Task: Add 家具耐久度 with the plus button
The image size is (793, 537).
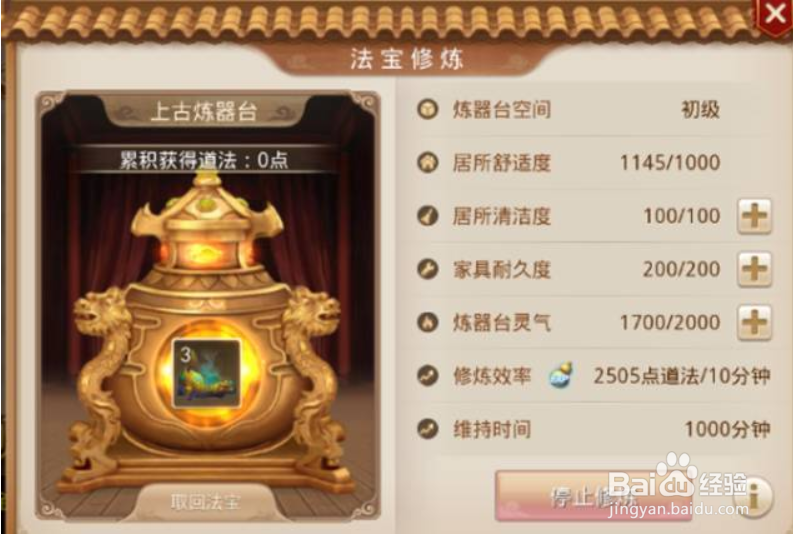Action: tap(754, 270)
